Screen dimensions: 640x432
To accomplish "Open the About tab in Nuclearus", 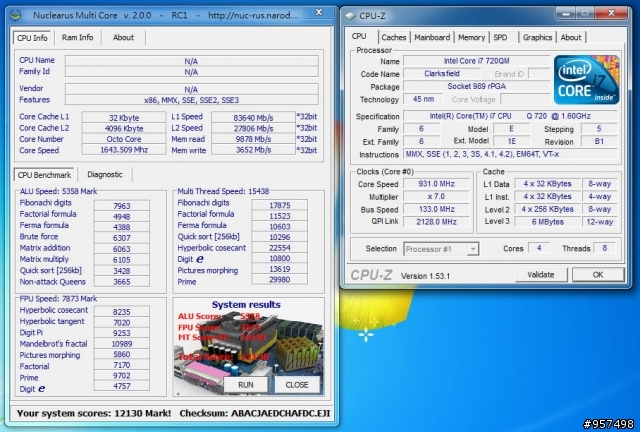I will pos(123,38).
